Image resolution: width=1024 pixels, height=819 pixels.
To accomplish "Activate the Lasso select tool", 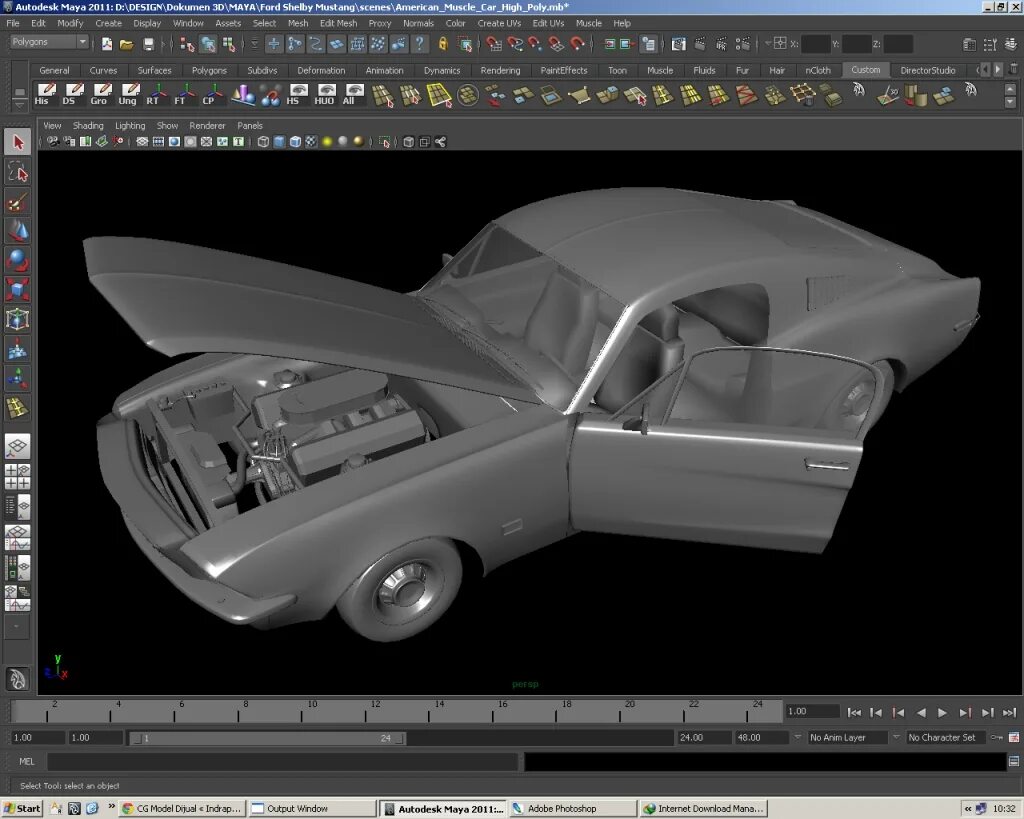I will tap(17, 172).
